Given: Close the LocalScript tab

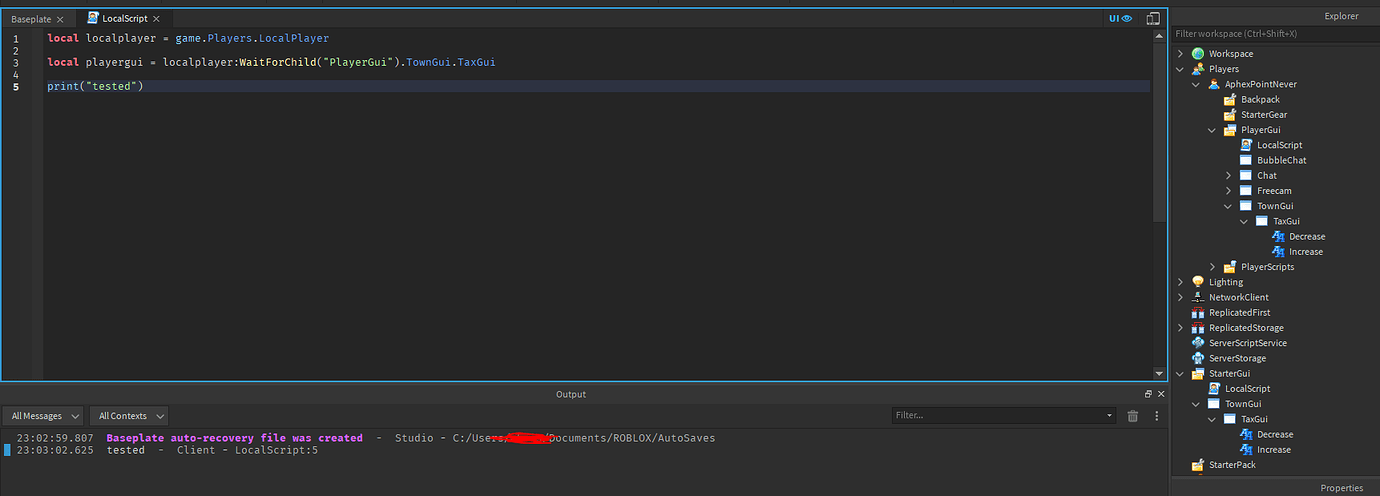Looking at the screenshot, I should tap(157, 19).
